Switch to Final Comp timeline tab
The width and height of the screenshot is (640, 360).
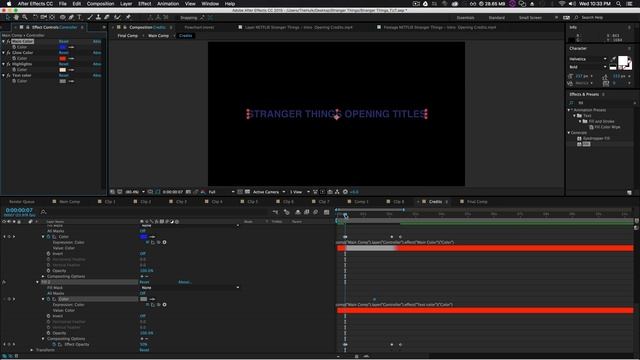click(477, 202)
